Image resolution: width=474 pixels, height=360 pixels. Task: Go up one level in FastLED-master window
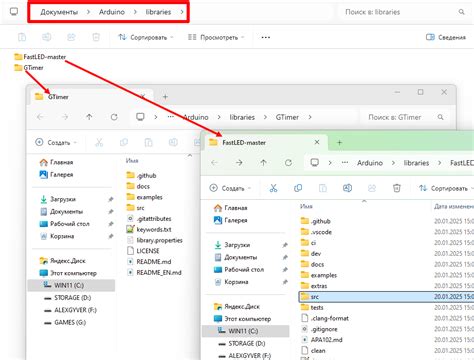point(263,163)
